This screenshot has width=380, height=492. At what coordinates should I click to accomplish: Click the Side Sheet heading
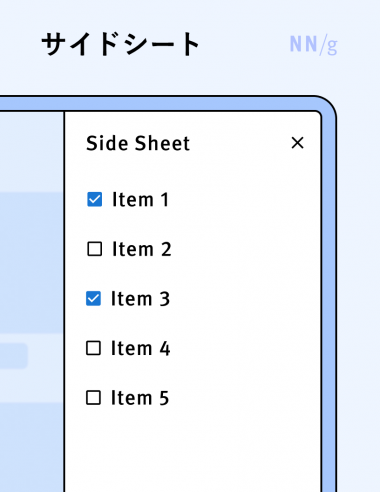138,143
